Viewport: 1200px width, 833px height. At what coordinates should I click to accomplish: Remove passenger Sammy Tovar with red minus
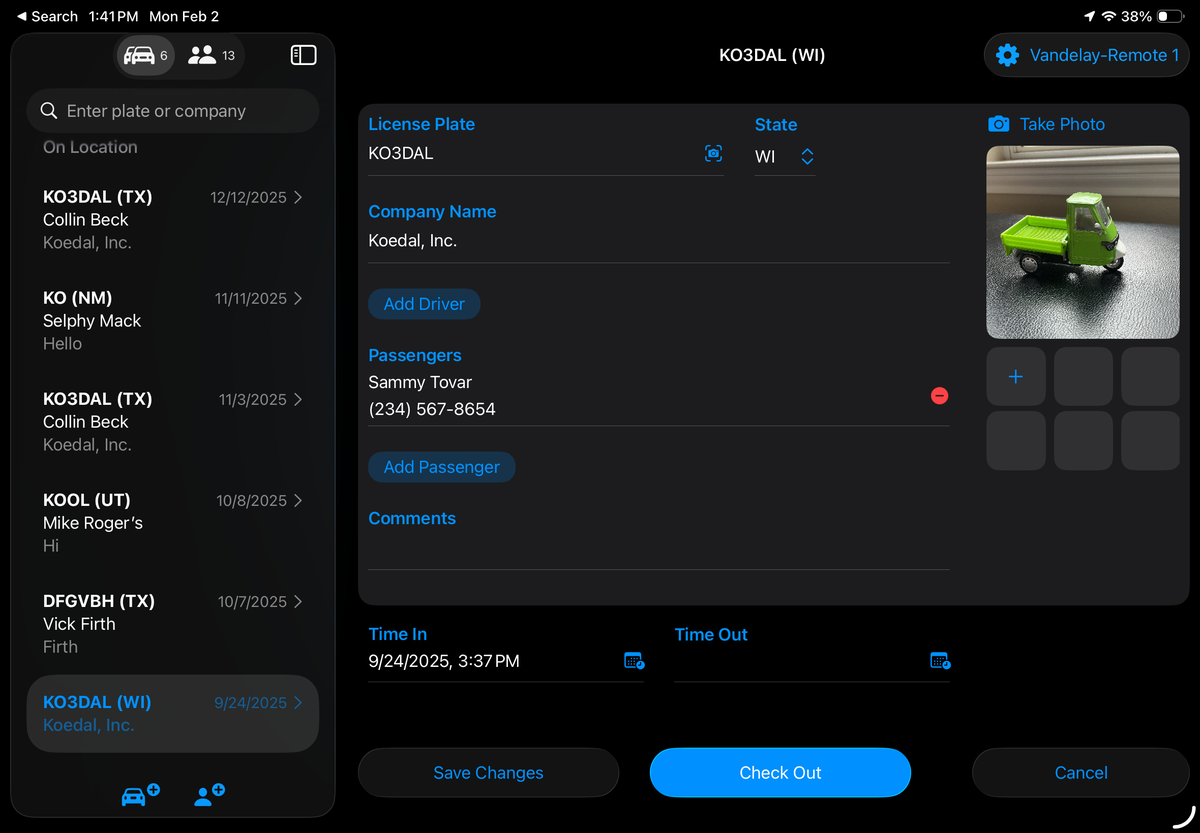pos(939,396)
